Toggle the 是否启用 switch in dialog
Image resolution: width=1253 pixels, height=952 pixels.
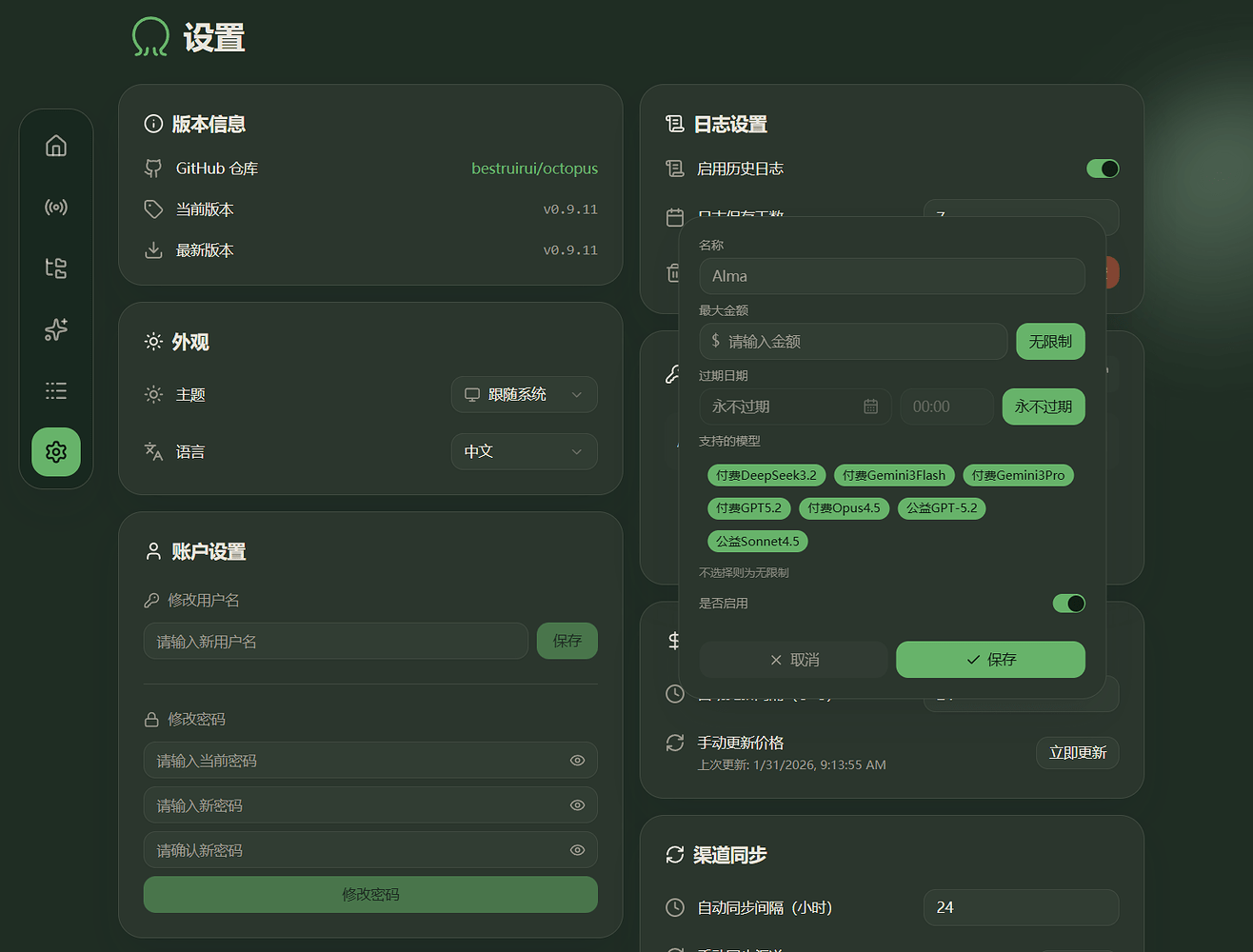coord(1068,604)
